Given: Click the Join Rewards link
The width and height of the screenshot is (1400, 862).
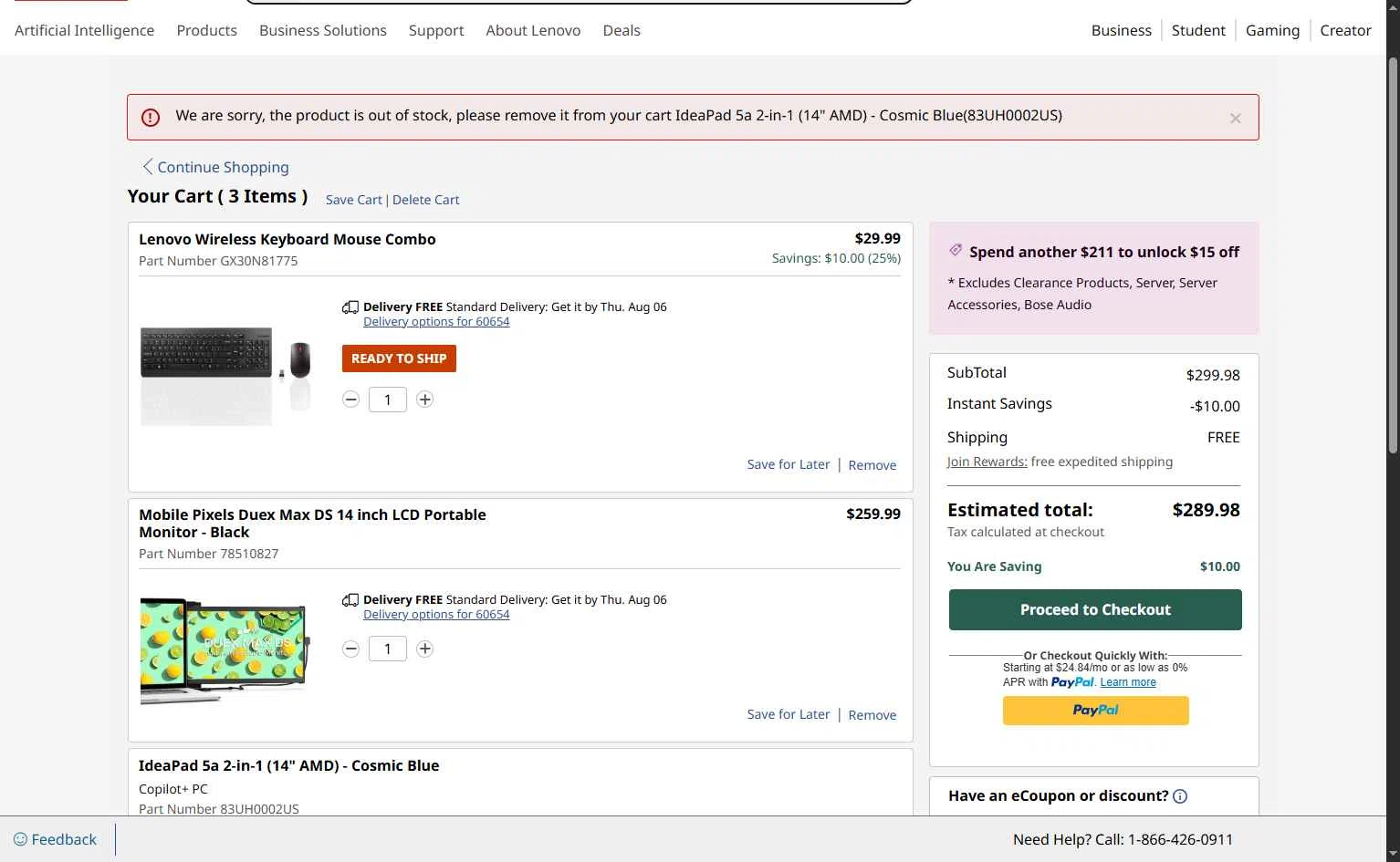Looking at the screenshot, I should [x=987, y=462].
